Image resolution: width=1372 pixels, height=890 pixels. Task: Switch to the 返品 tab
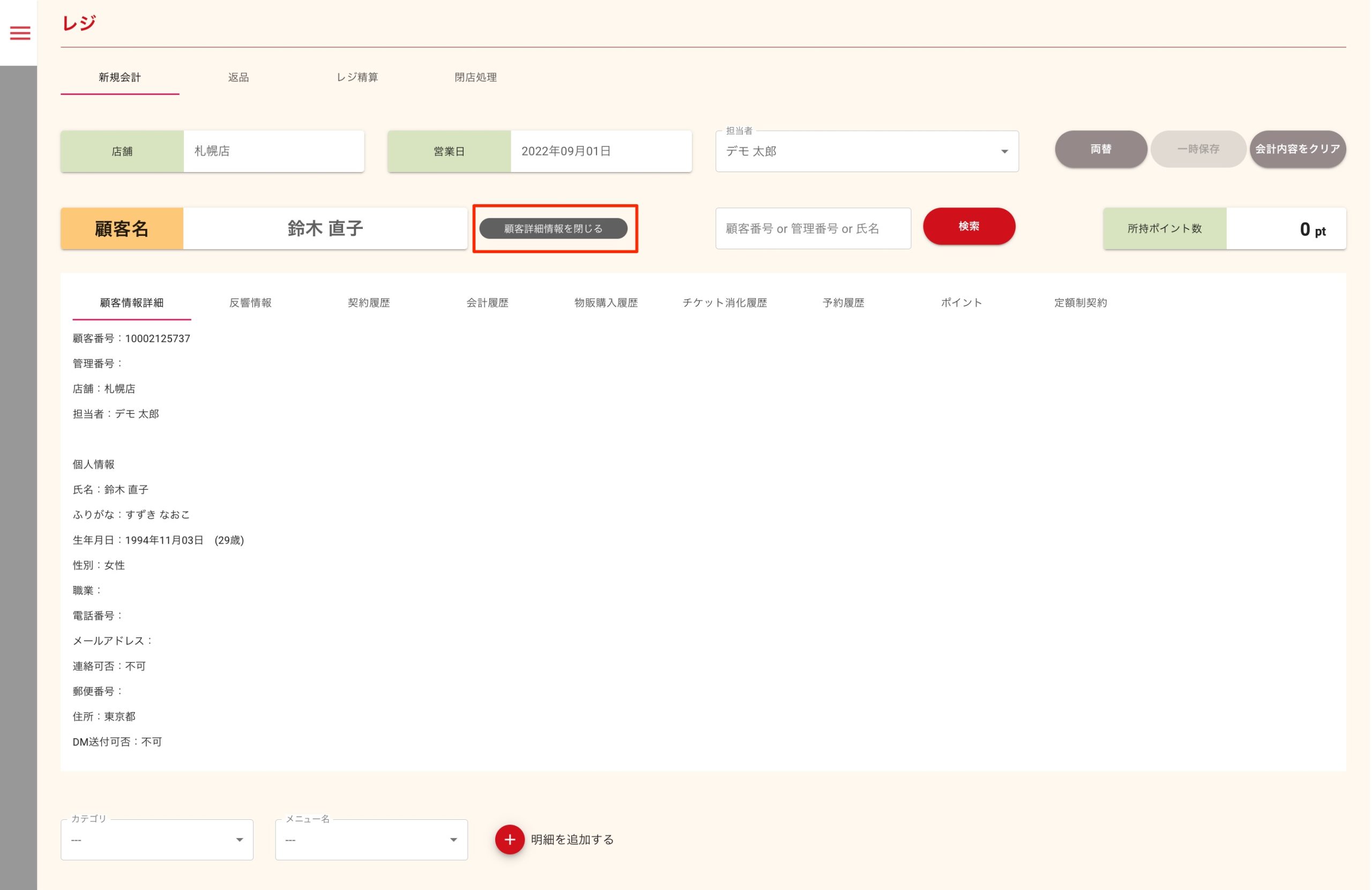238,77
